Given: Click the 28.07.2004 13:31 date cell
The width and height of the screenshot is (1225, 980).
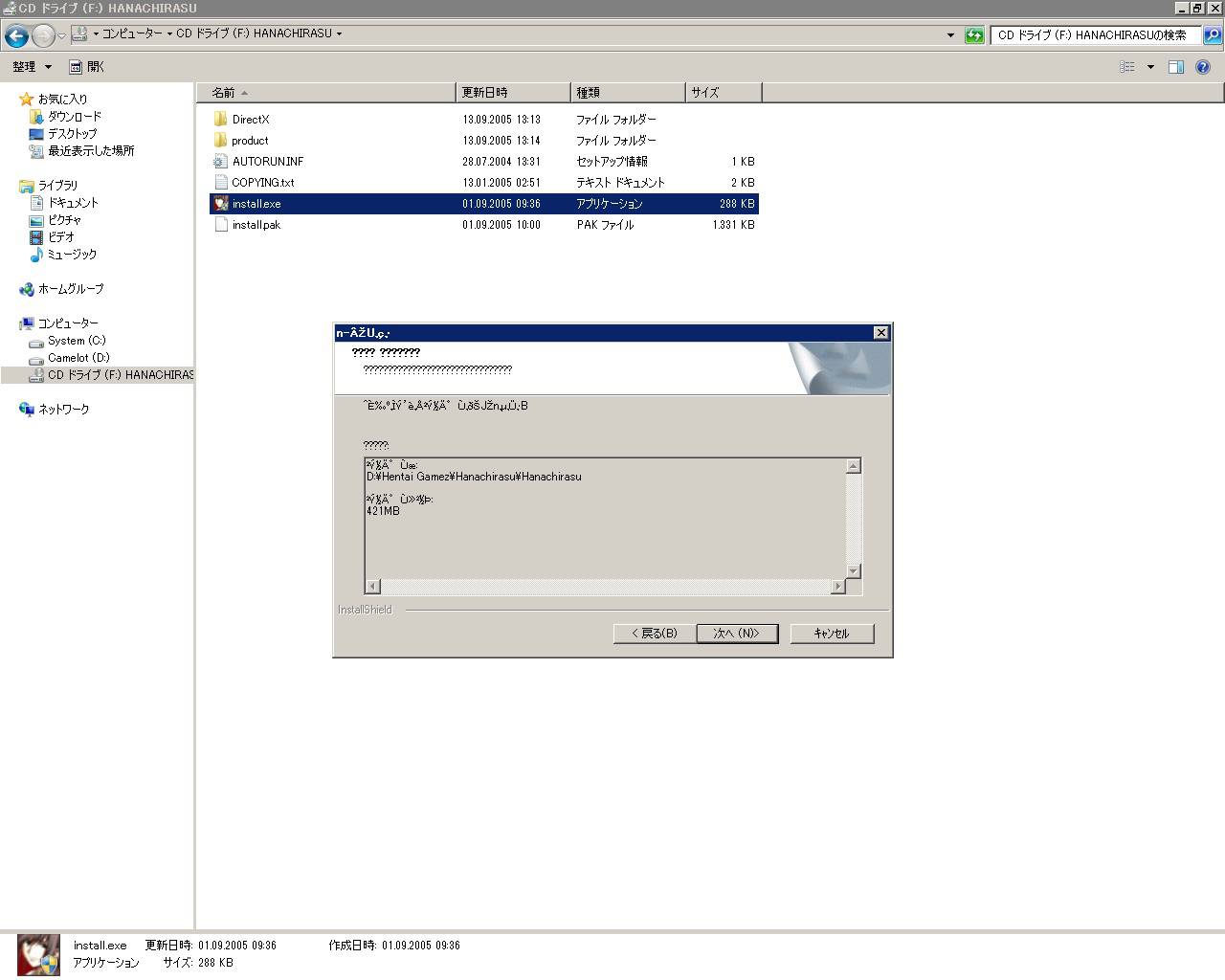Looking at the screenshot, I should (501, 162).
